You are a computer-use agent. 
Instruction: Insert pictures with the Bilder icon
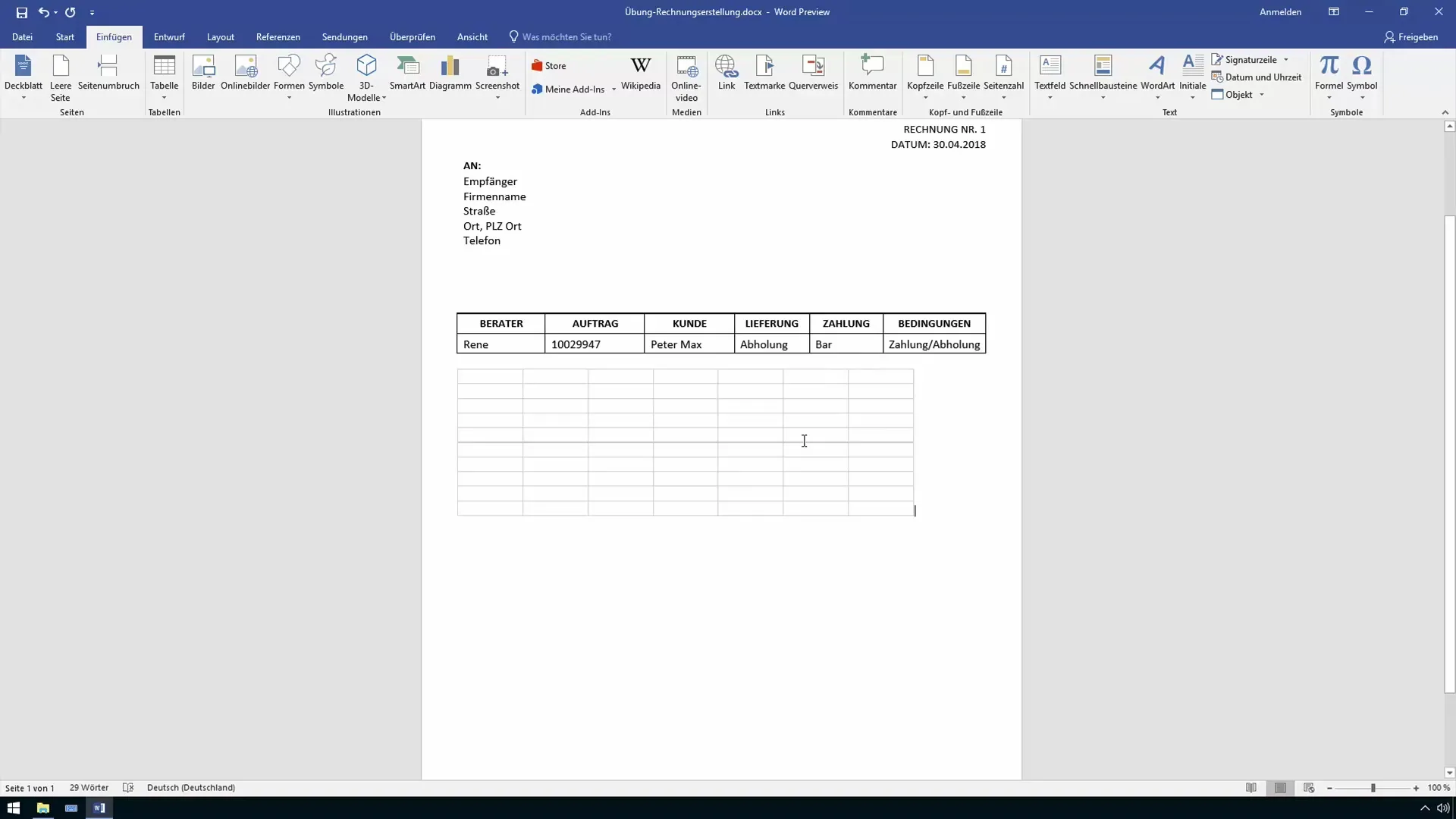click(x=203, y=74)
